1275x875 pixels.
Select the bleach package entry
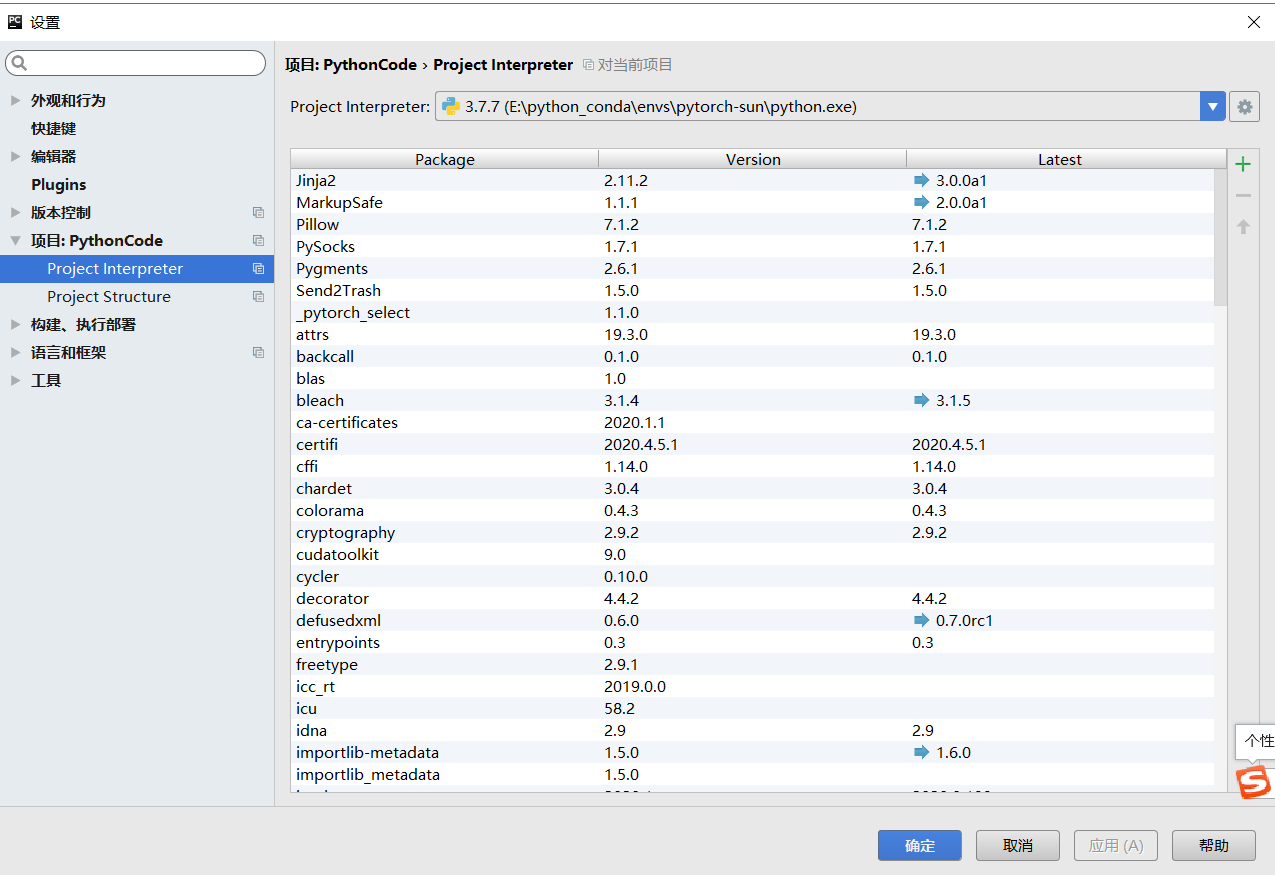point(320,400)
